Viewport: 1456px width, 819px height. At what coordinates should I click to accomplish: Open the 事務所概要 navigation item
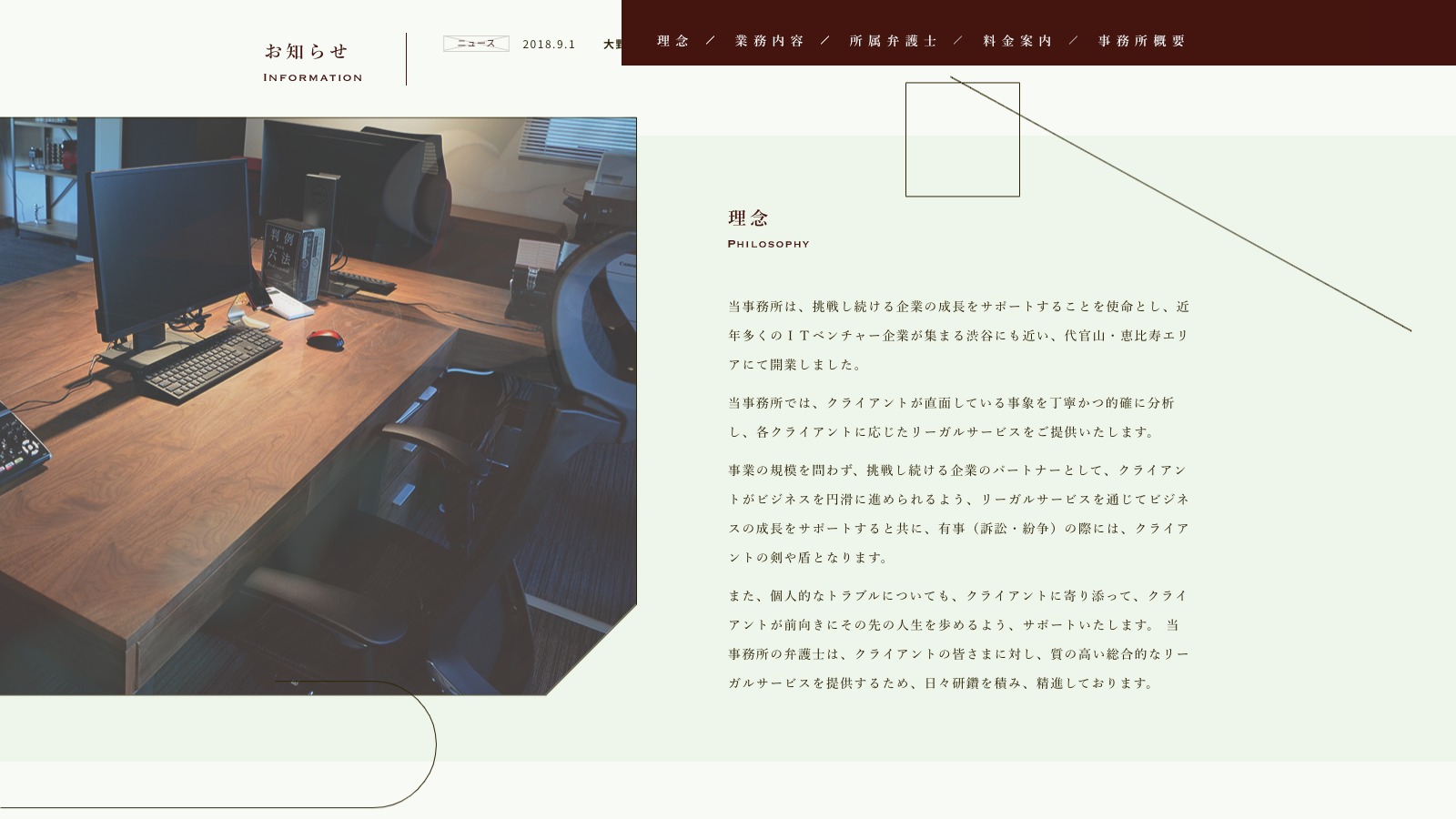pos(1142,41)
